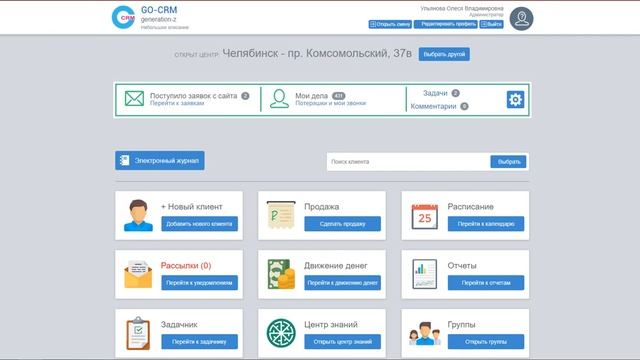Click the Задачи count badge

click(456, 93)
